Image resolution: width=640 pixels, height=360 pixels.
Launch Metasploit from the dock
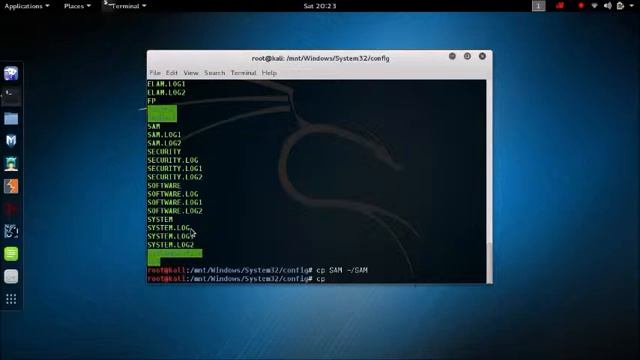coord(11,141)
